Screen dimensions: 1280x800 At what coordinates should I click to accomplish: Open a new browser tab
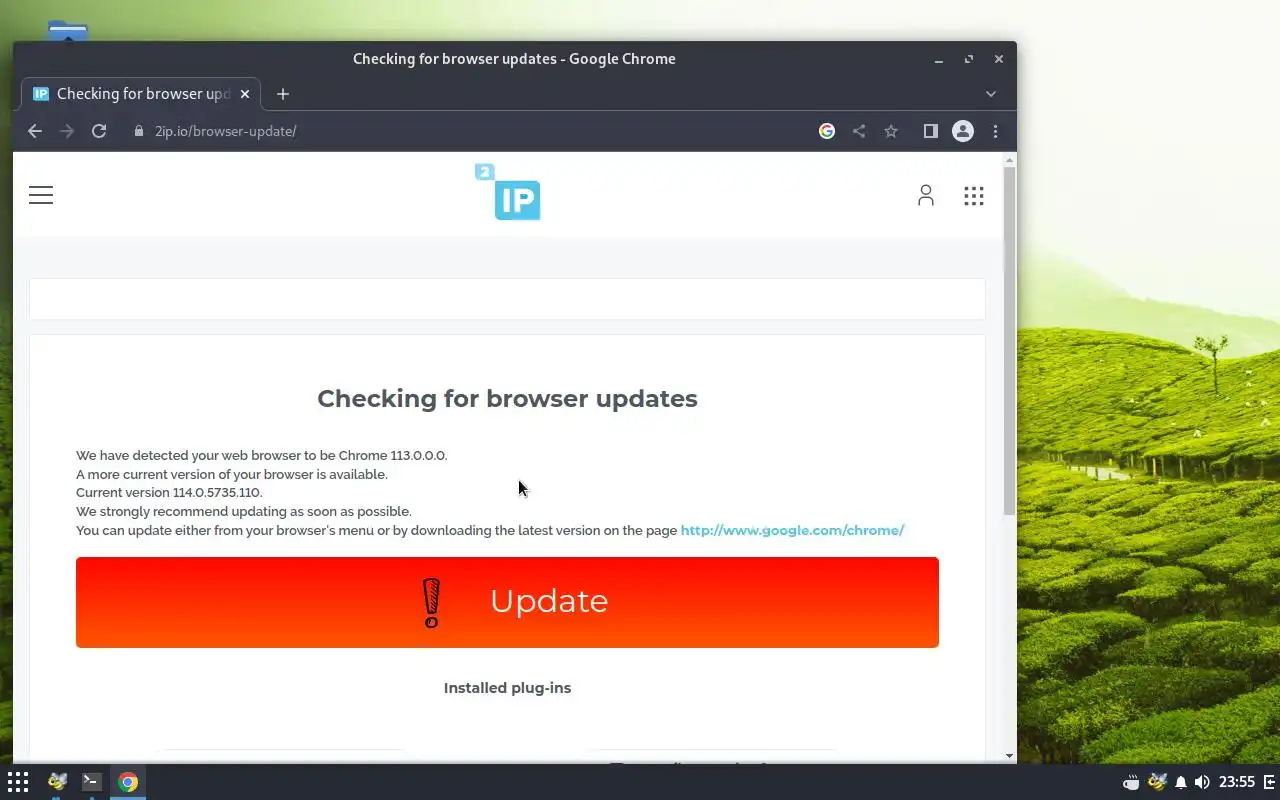(283, 94)
